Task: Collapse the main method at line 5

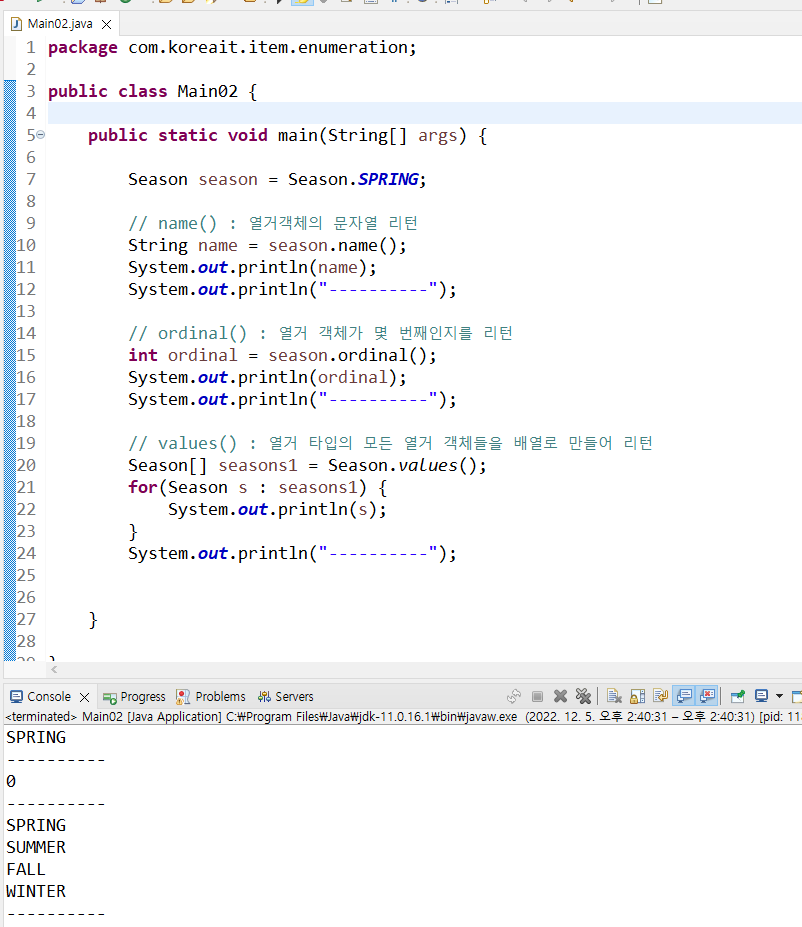Action: point(40,135)
